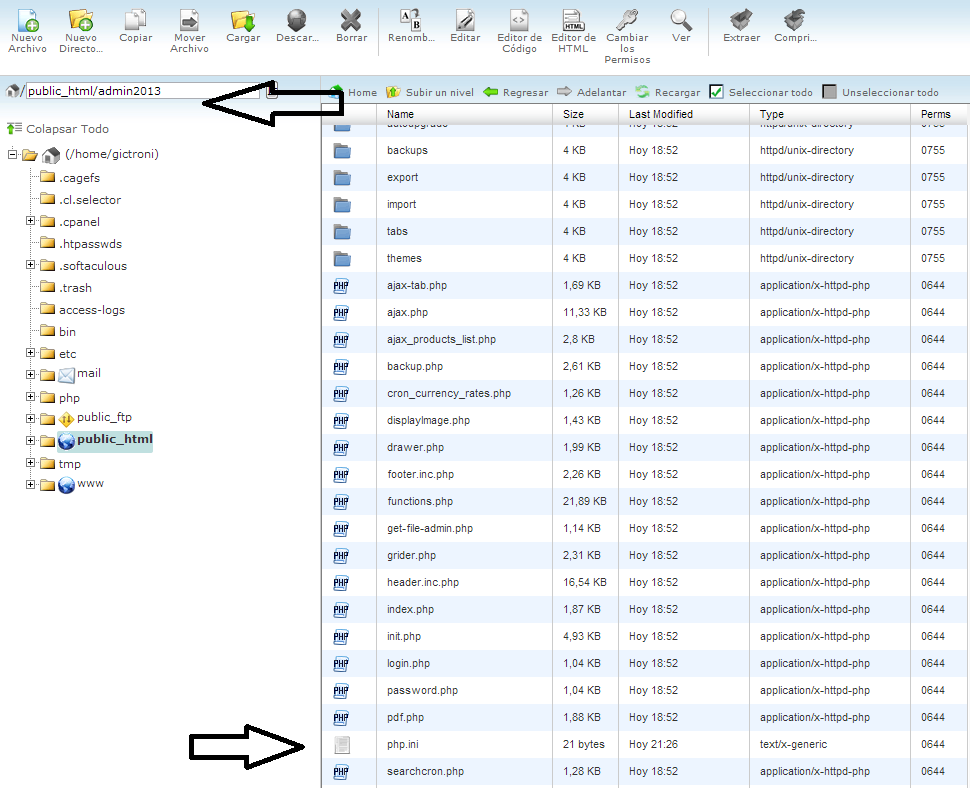Collapse the /home/gictroni root node
The image size is (970, 788).
click(12, 153)
